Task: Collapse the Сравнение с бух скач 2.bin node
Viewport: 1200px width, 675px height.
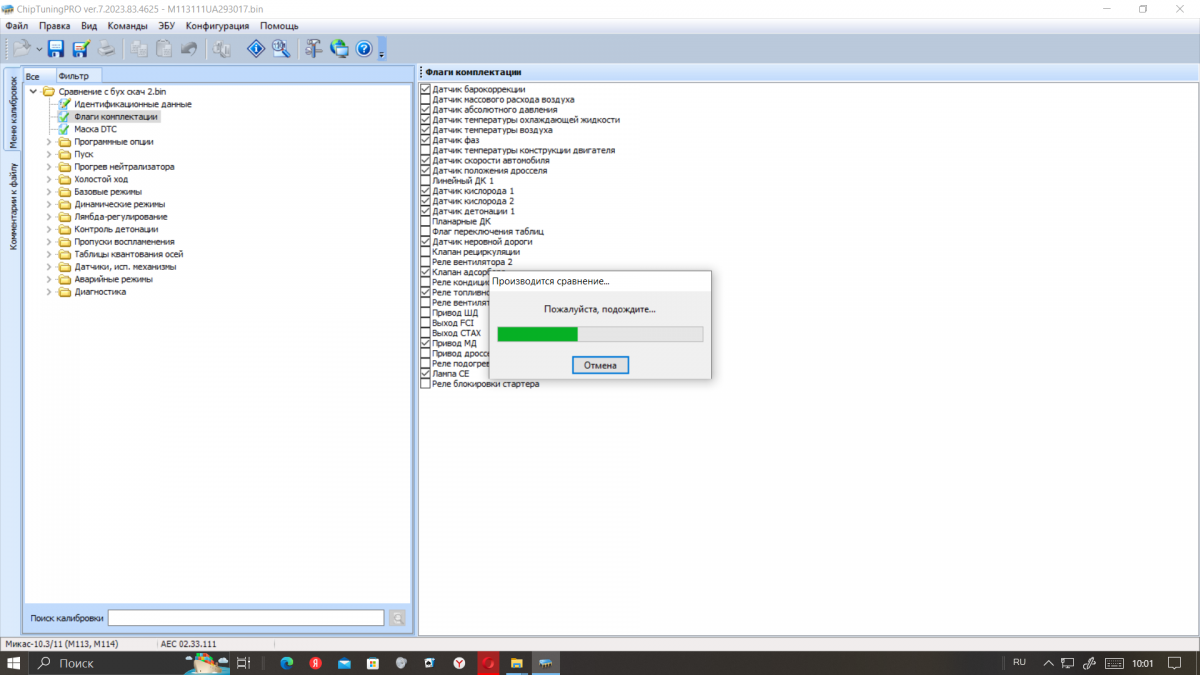Action: tap(34, 92)
